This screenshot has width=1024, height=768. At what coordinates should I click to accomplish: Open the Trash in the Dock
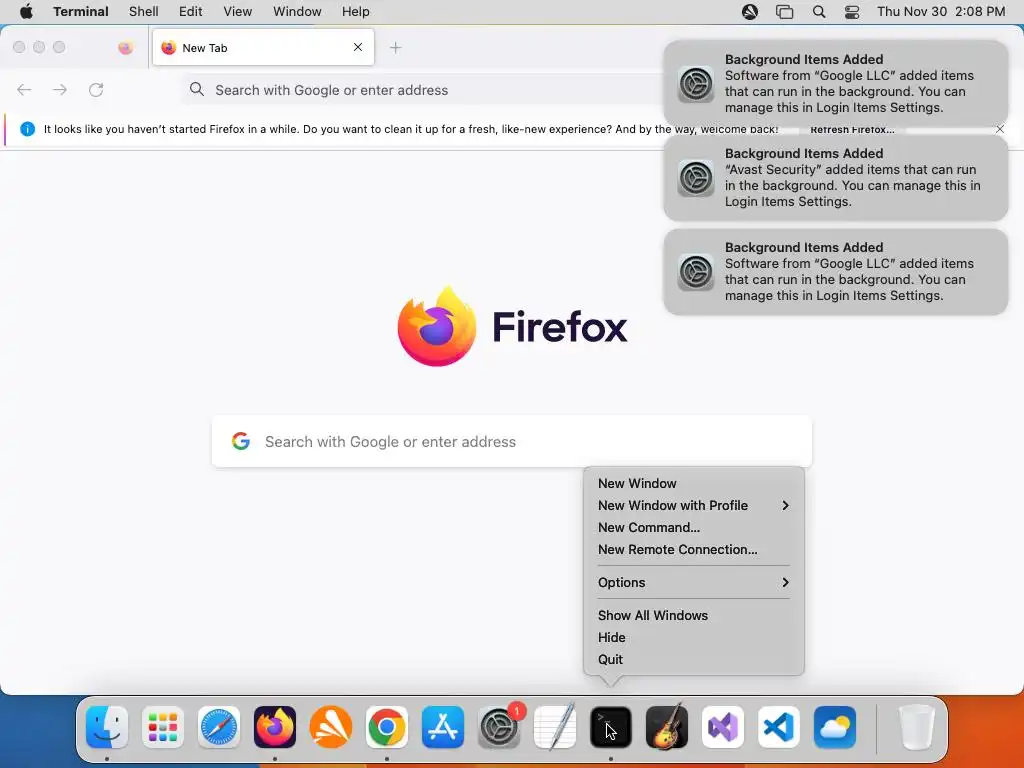(x=917, y=727)
